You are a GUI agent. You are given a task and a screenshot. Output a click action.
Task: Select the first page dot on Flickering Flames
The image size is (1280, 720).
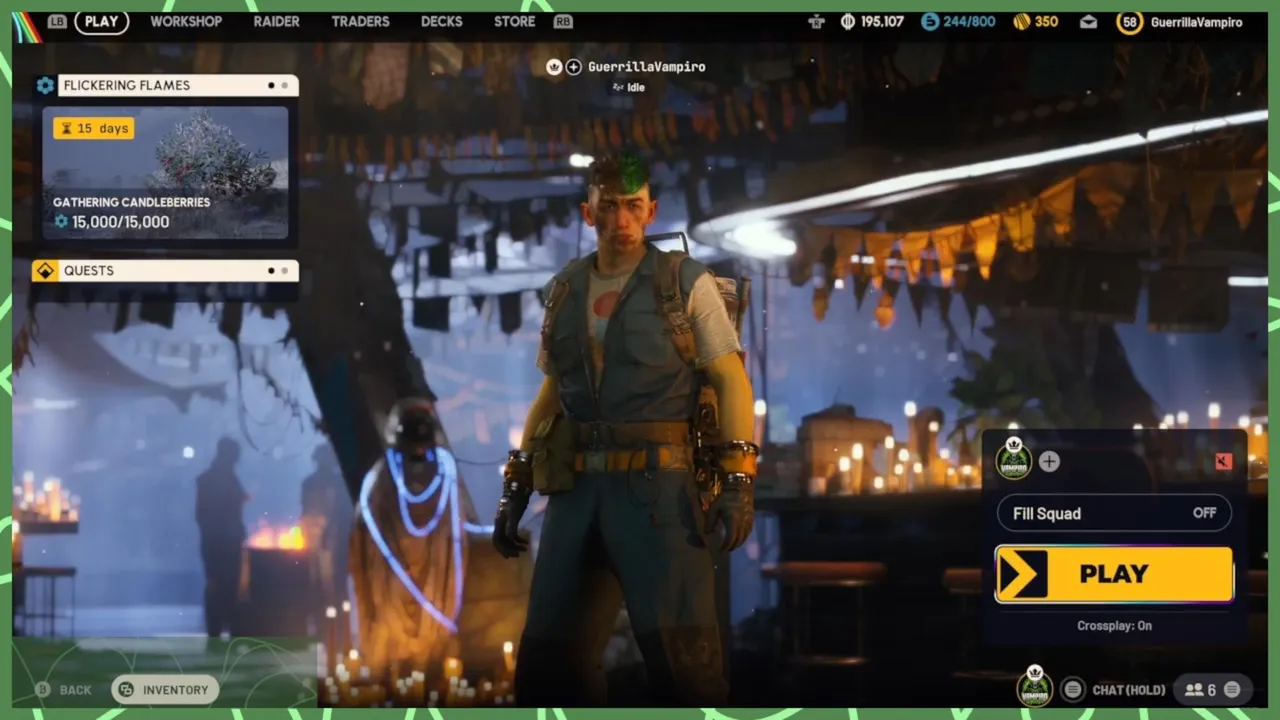click(271, 85)
